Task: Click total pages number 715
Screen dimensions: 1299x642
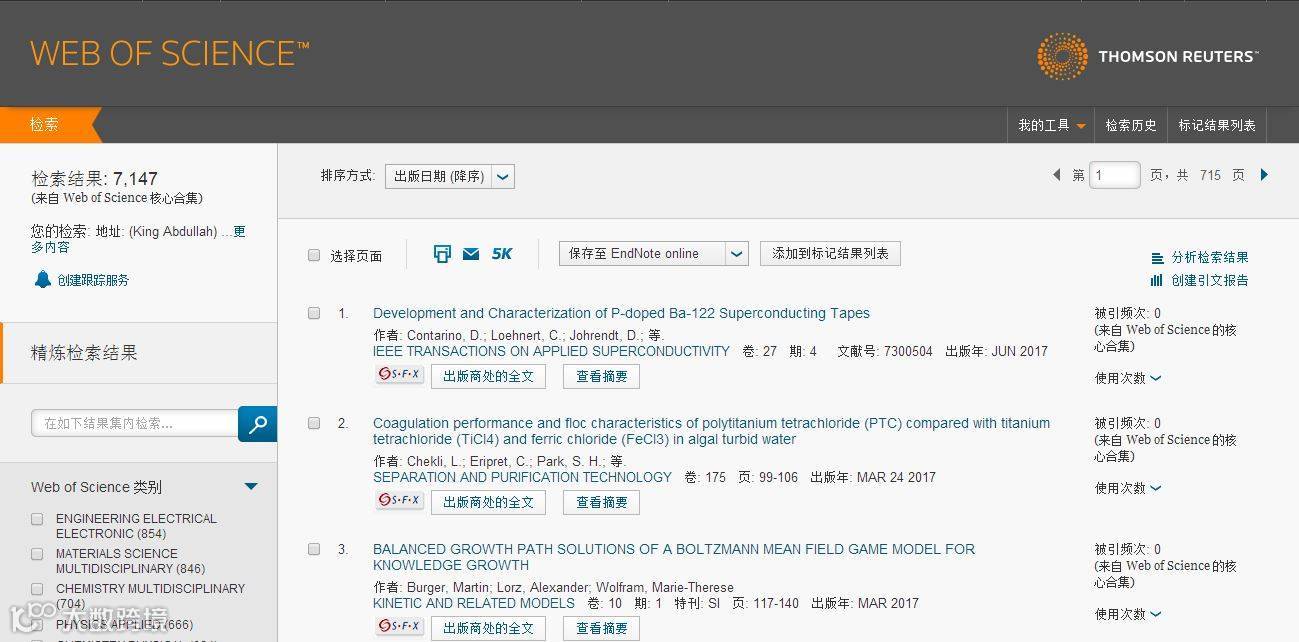Action: pos(1210,175)
